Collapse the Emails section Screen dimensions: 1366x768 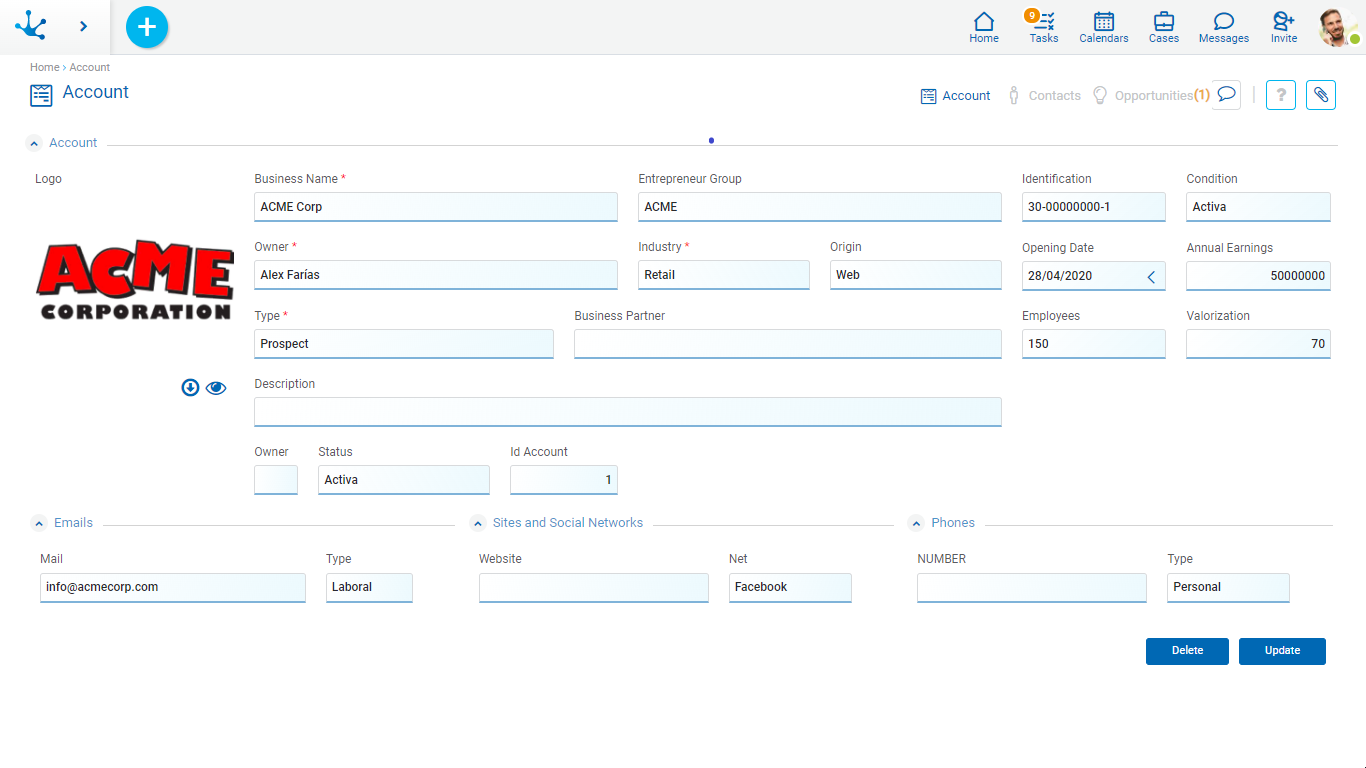pyautogui.click(x=39, y=523)
